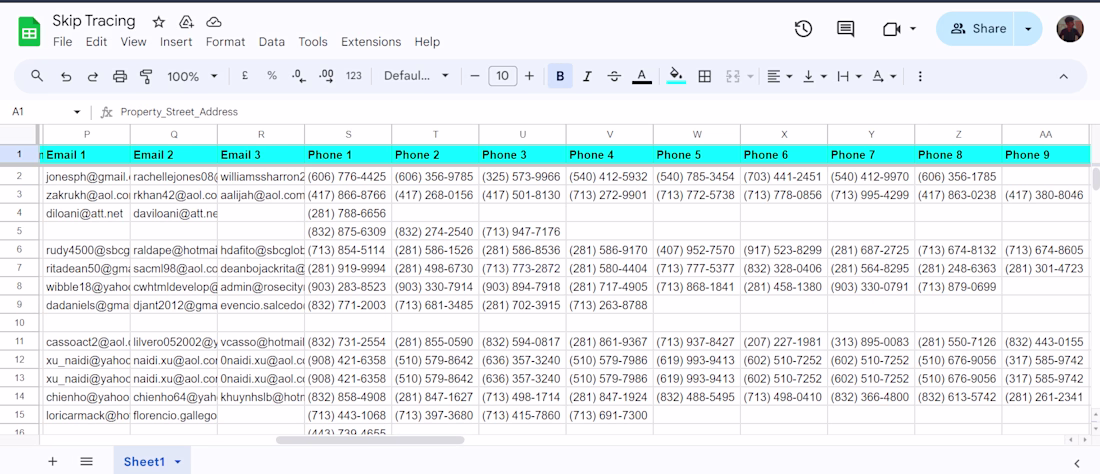The image size is (1100, 474).
Task: Select the Phone 1 header cell
Action: [348, 154]
